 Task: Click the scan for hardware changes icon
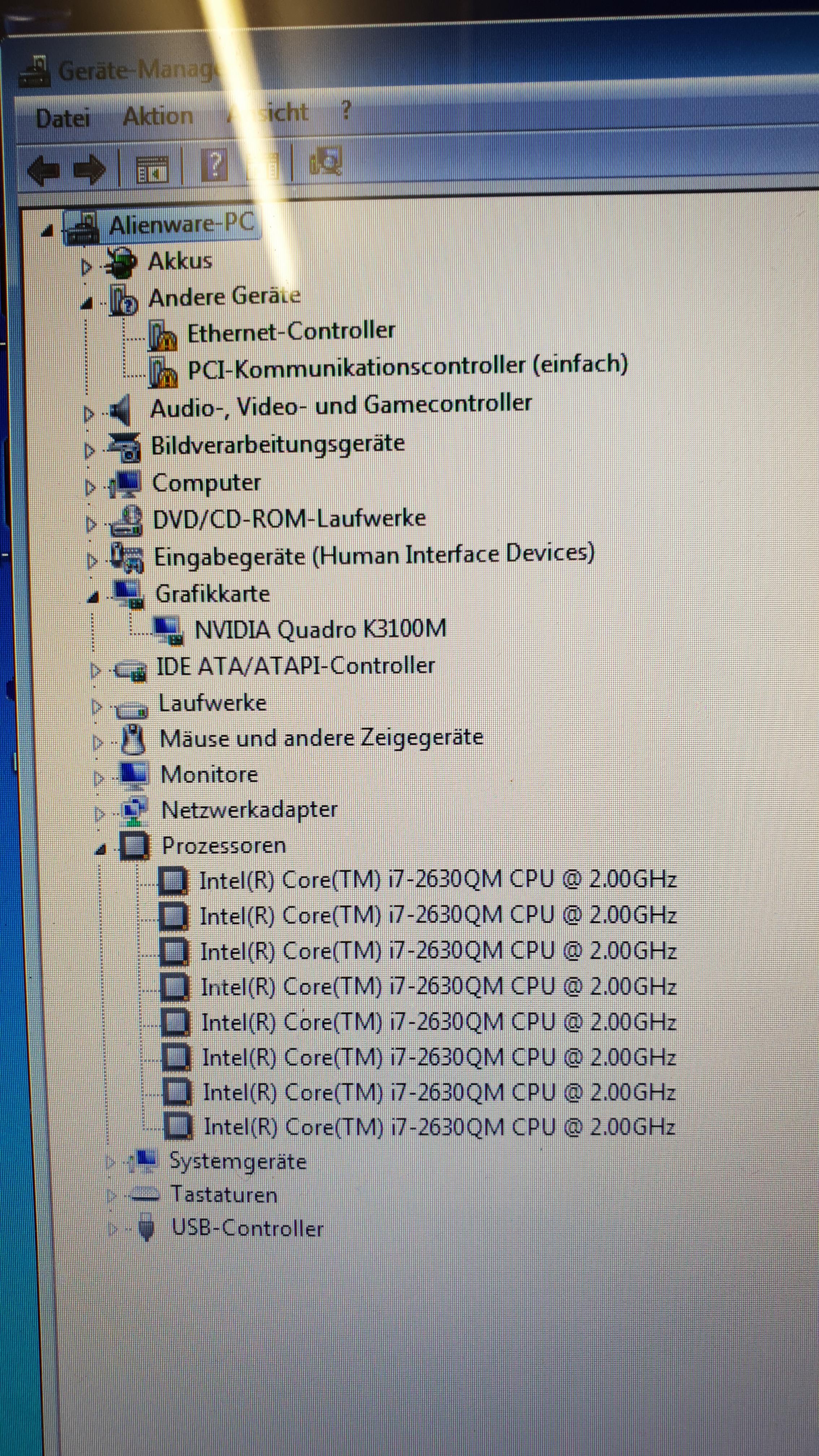pos(326,161)
